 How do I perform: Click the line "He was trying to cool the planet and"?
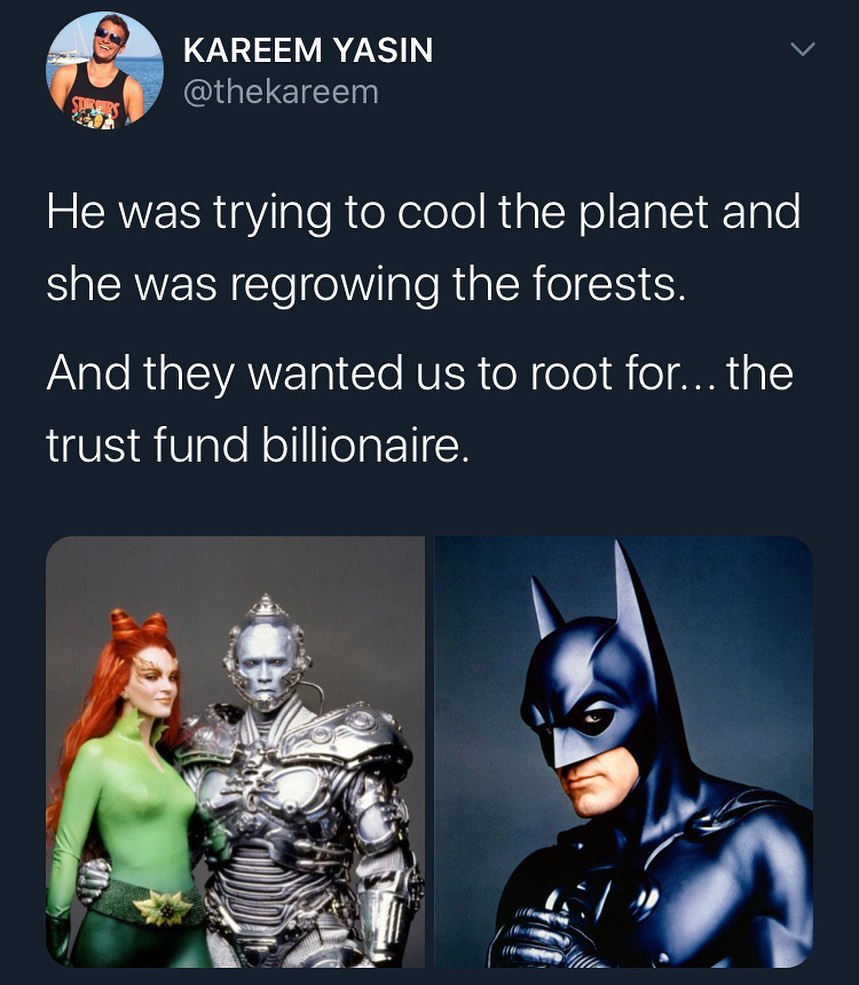tap(423, 215)
